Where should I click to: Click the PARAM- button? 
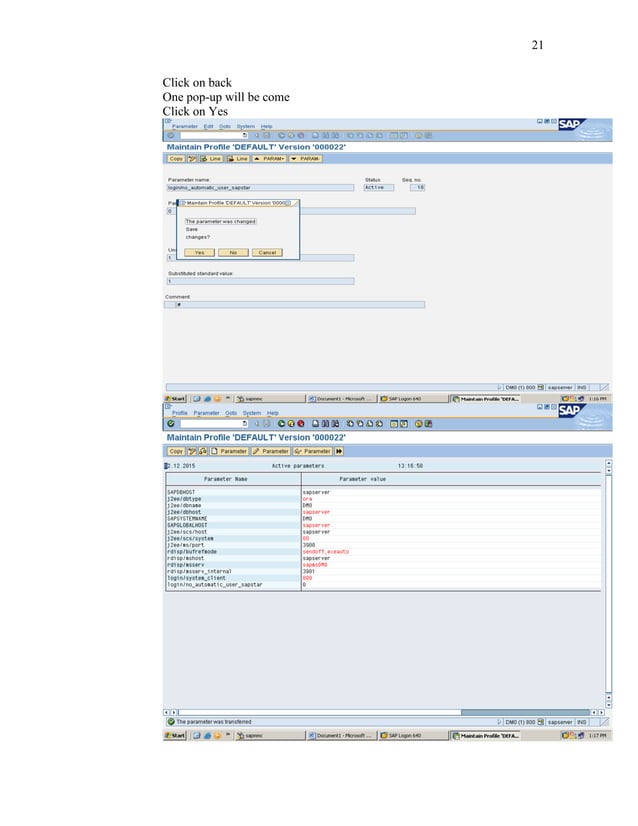point(305,159)
